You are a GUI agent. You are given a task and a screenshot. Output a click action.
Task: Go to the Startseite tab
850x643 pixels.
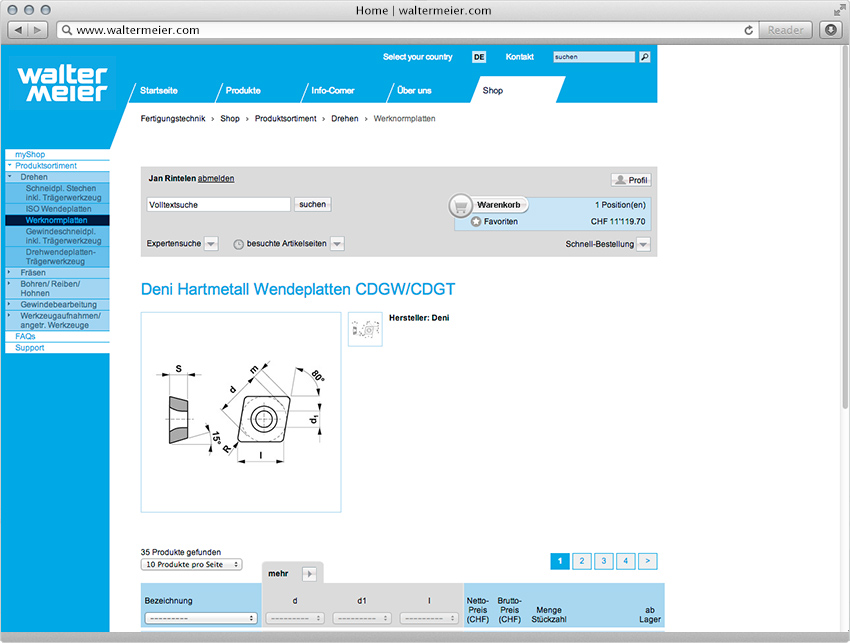pyautogui.click(x=158, y=91)
